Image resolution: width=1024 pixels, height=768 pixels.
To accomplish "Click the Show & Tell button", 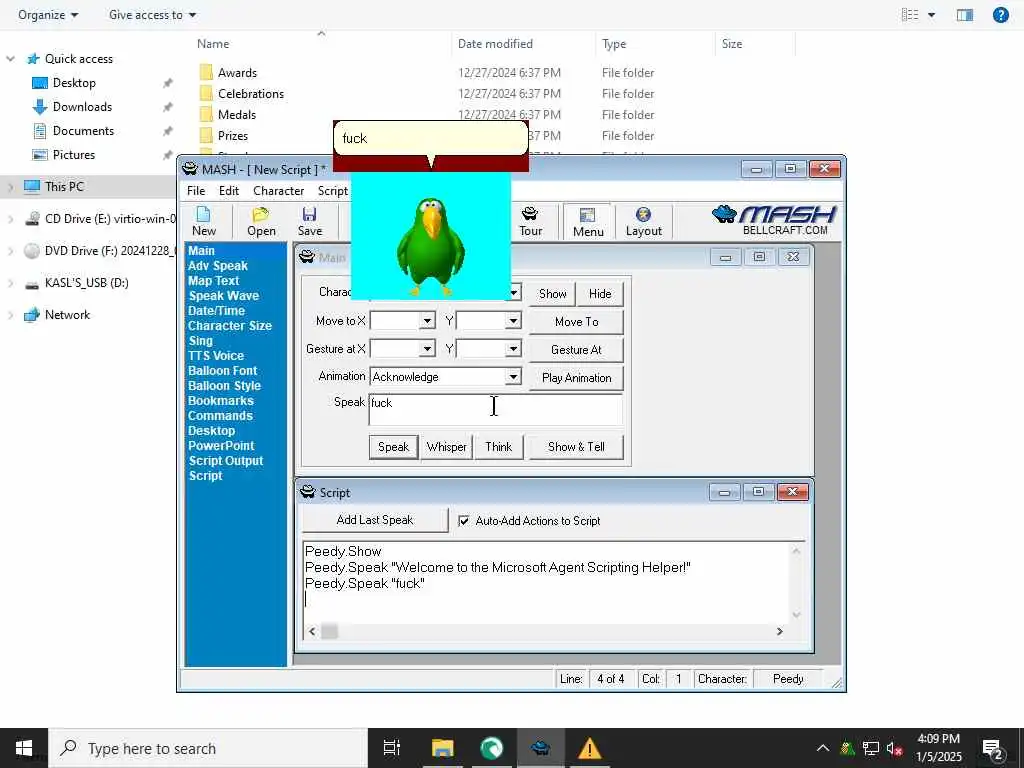I will point(576,447).
